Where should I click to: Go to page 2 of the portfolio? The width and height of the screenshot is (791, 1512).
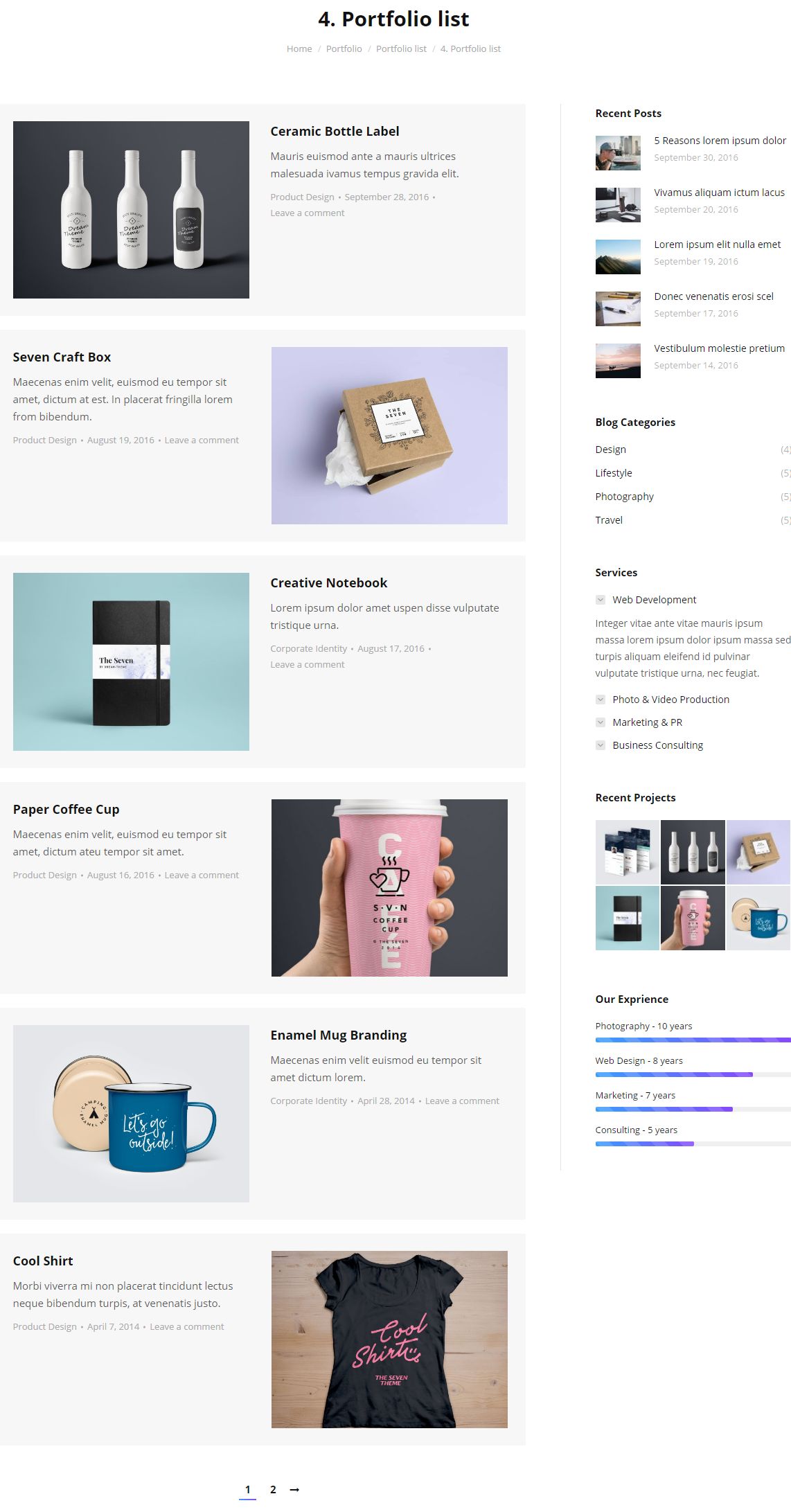(273, 1489)
